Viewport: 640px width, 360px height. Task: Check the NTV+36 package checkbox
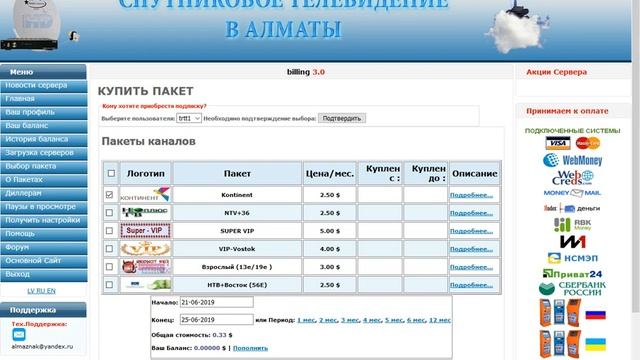coord(109,213)
